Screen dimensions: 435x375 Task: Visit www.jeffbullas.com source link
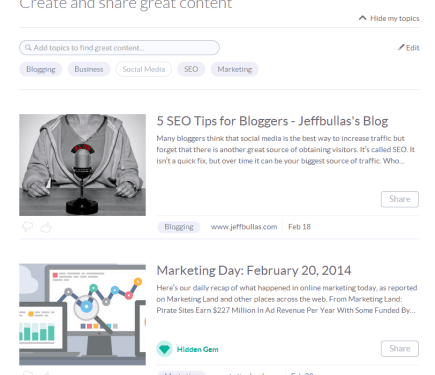(x=244, y=227)
